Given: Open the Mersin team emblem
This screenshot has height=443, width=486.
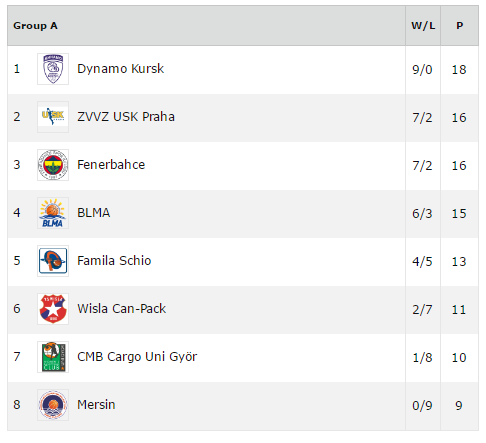Looking at the screenshot, I should (53, 405).
